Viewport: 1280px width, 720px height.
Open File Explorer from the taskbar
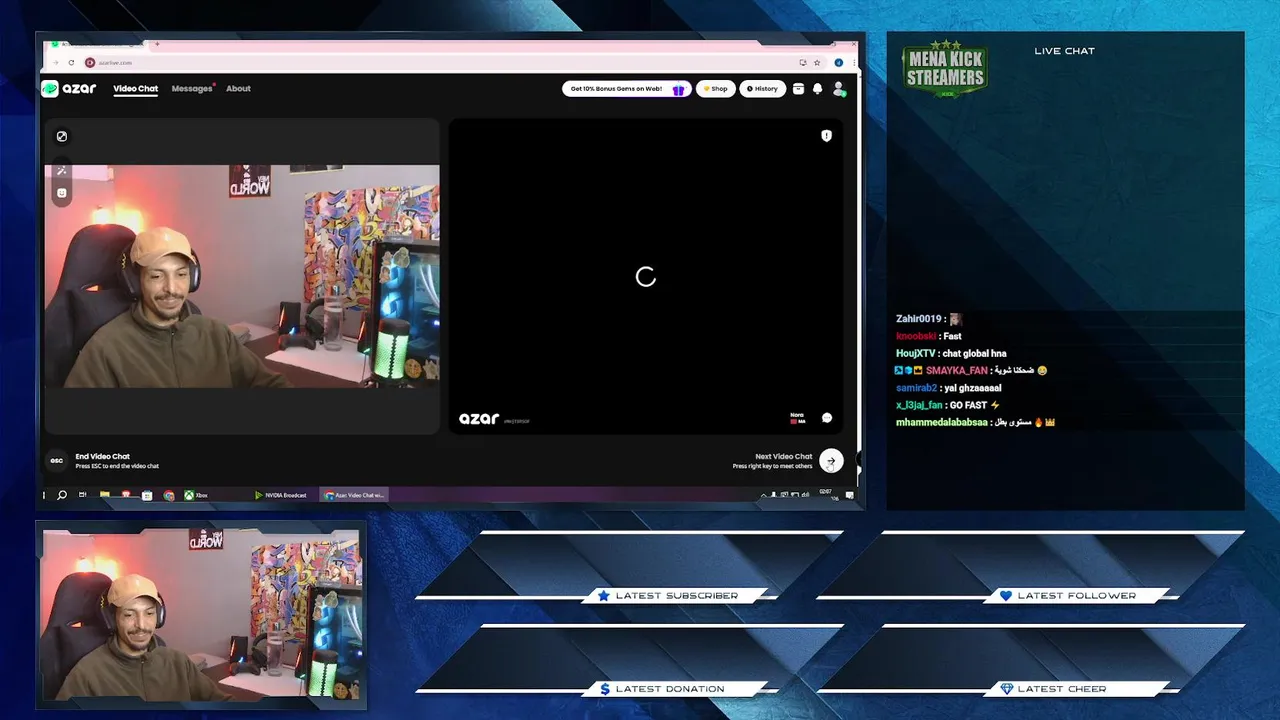(104, 495)
